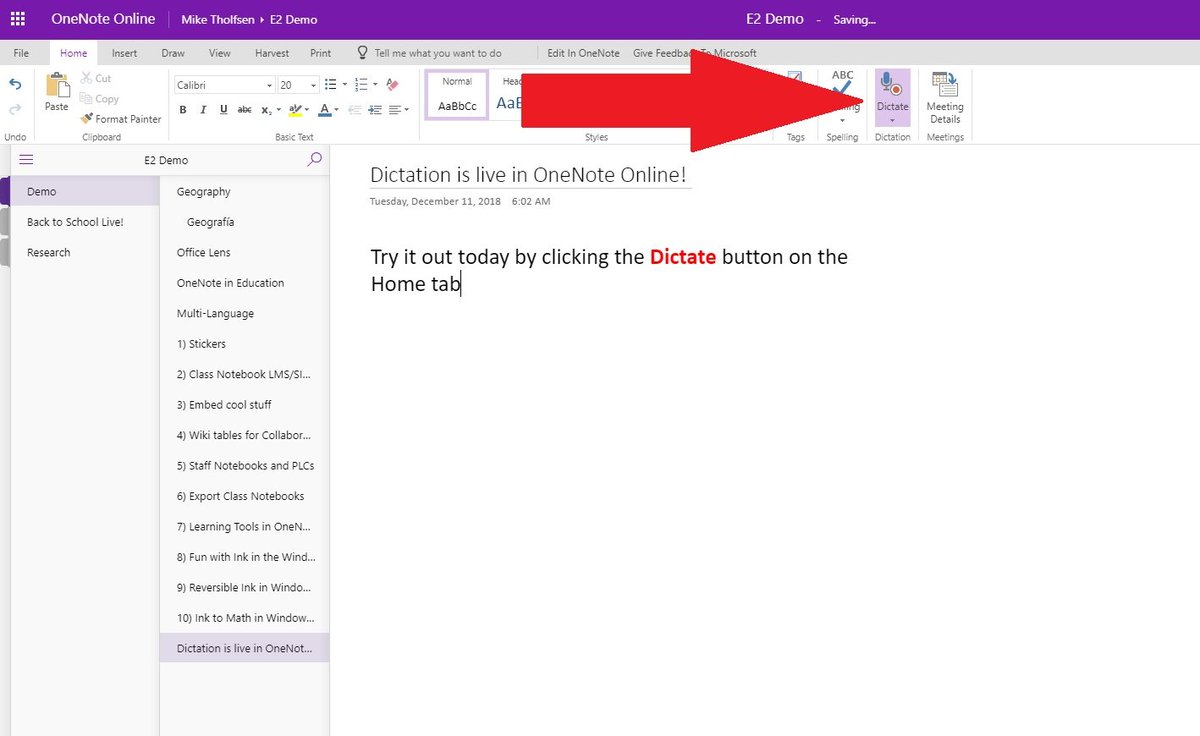Open the OneNote in Education page
This screenshot has height=736, width=1200.
tap(244, 283)
